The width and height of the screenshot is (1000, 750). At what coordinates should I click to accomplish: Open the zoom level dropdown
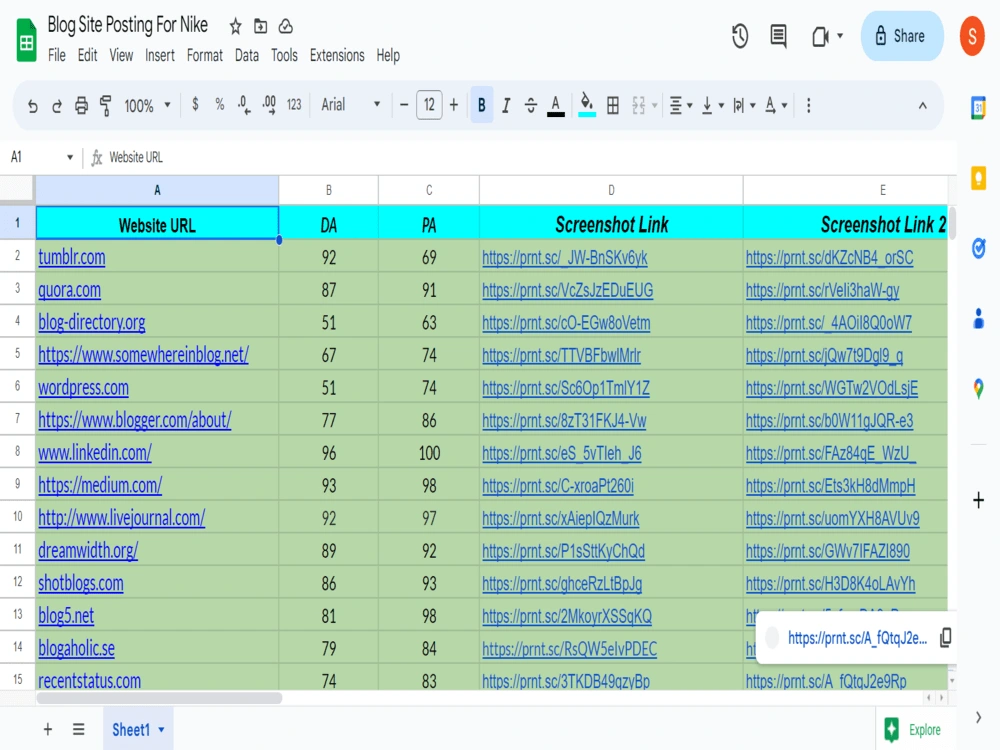[147, 105]
